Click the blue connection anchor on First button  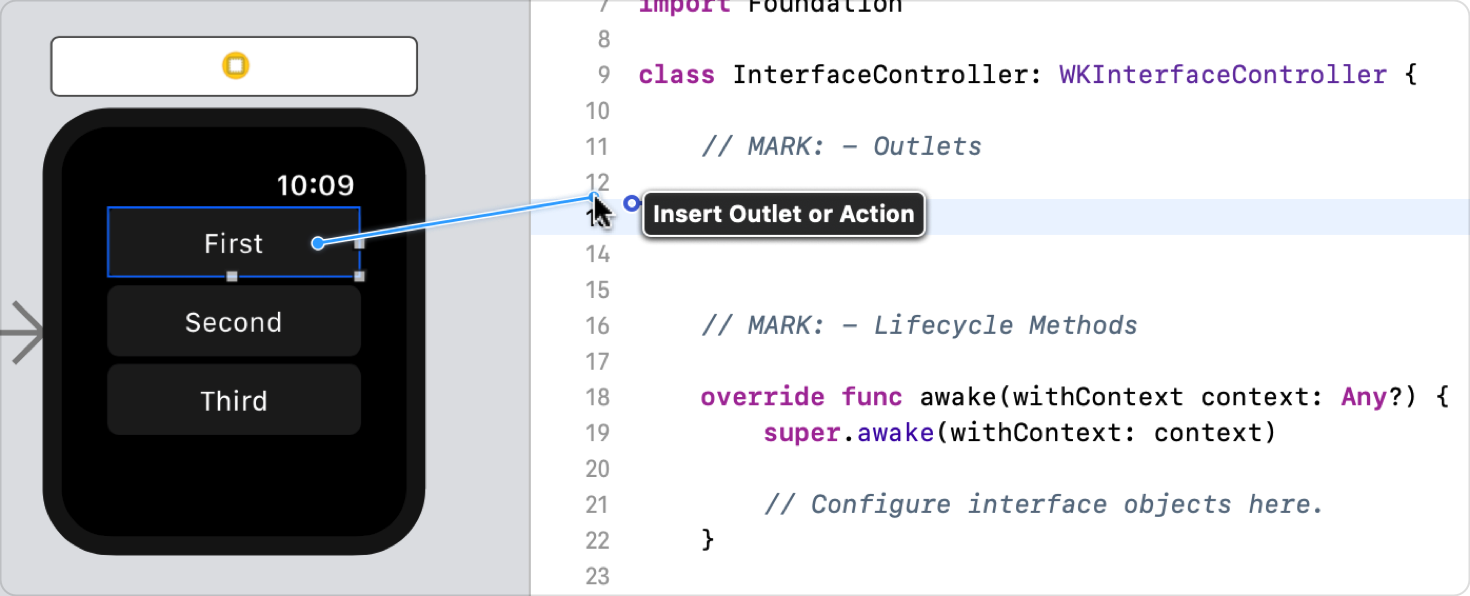tap(318, 243)
